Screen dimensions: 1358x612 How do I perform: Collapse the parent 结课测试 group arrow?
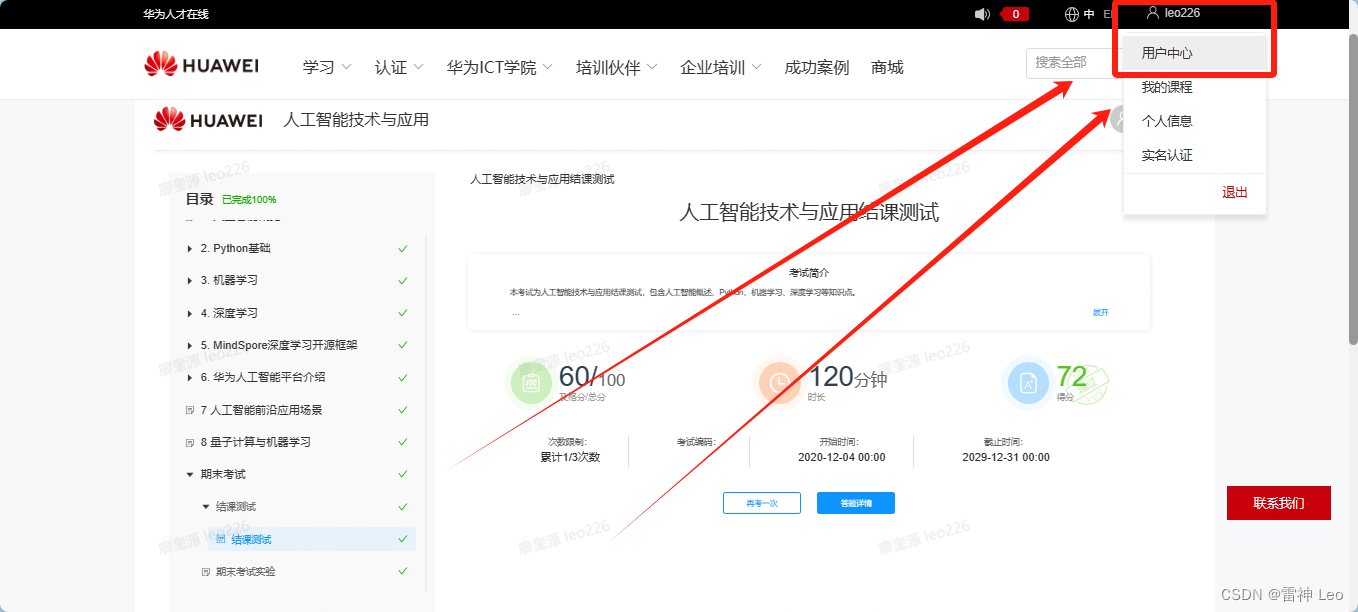[x=206, y=507]
